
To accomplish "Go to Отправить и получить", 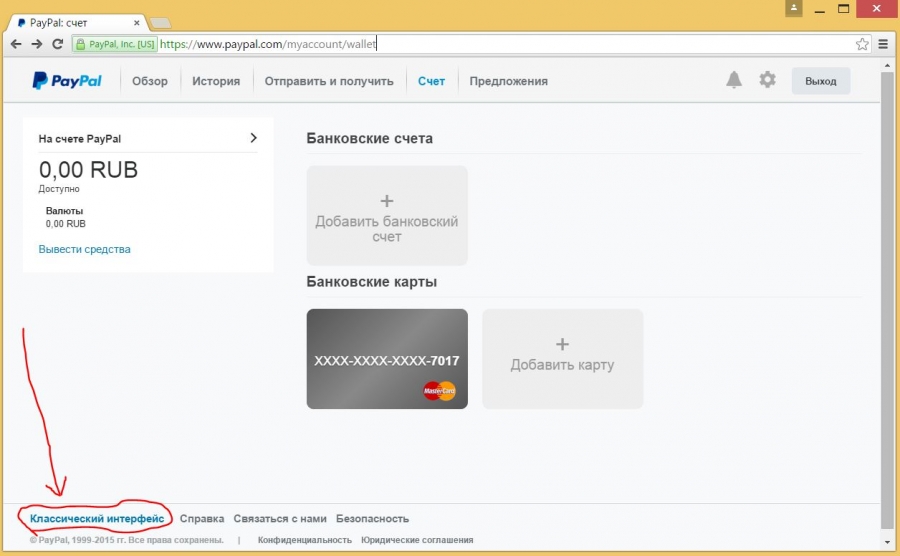I will (x=329, y=81).
